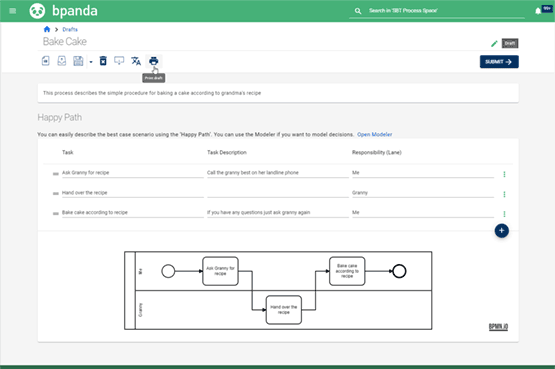Edit task name 'Hand over the recipe'
555x369 pixels.
pyautogui.click(x=133, y=192)
